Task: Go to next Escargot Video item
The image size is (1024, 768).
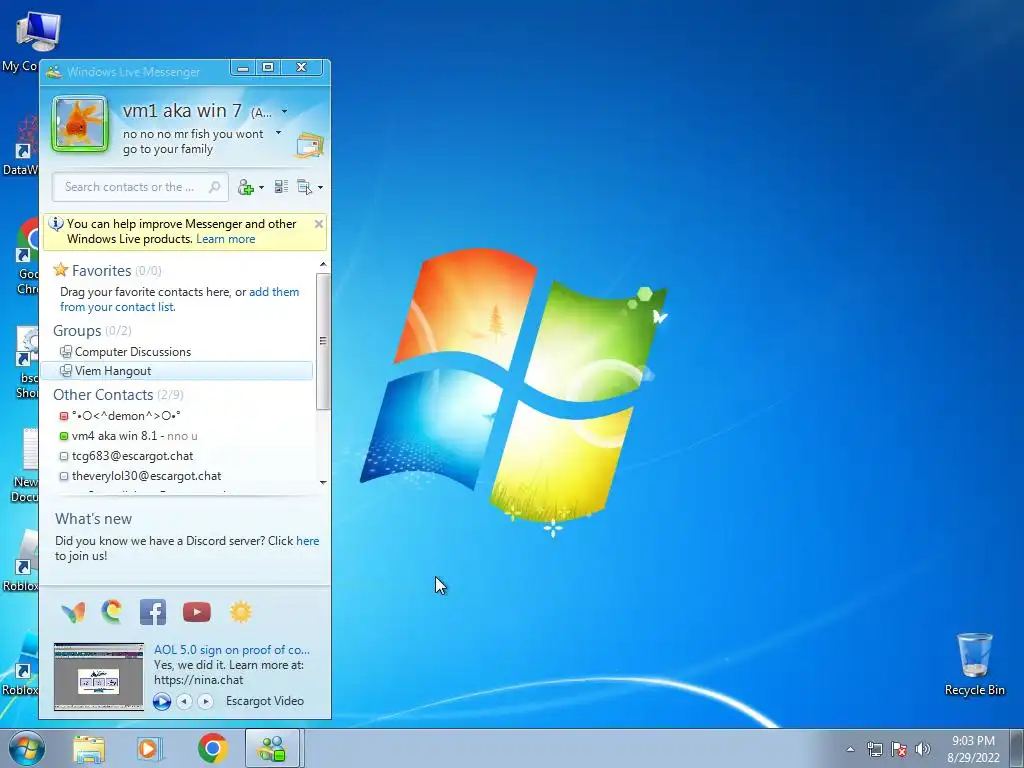Action: click(205, 701)
